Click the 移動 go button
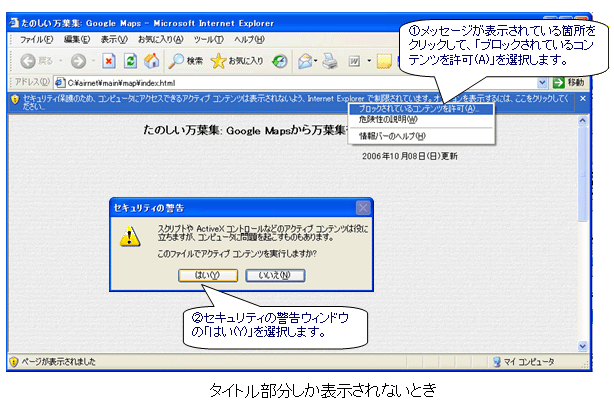614x412 pixels. pyautogui.click(x=569, y=83)
